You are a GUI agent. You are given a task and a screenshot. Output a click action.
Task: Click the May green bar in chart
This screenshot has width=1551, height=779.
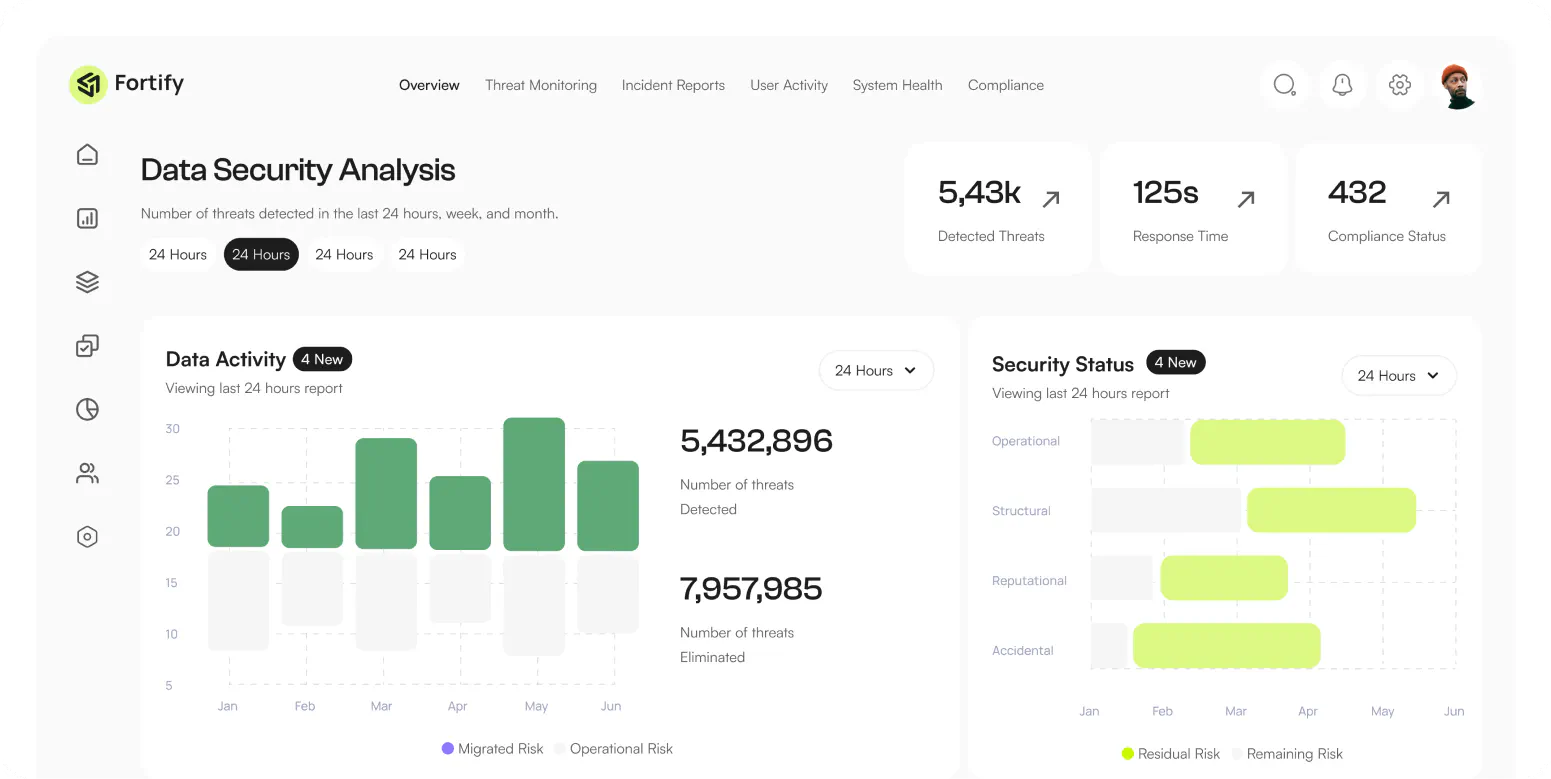pos(534,484)
